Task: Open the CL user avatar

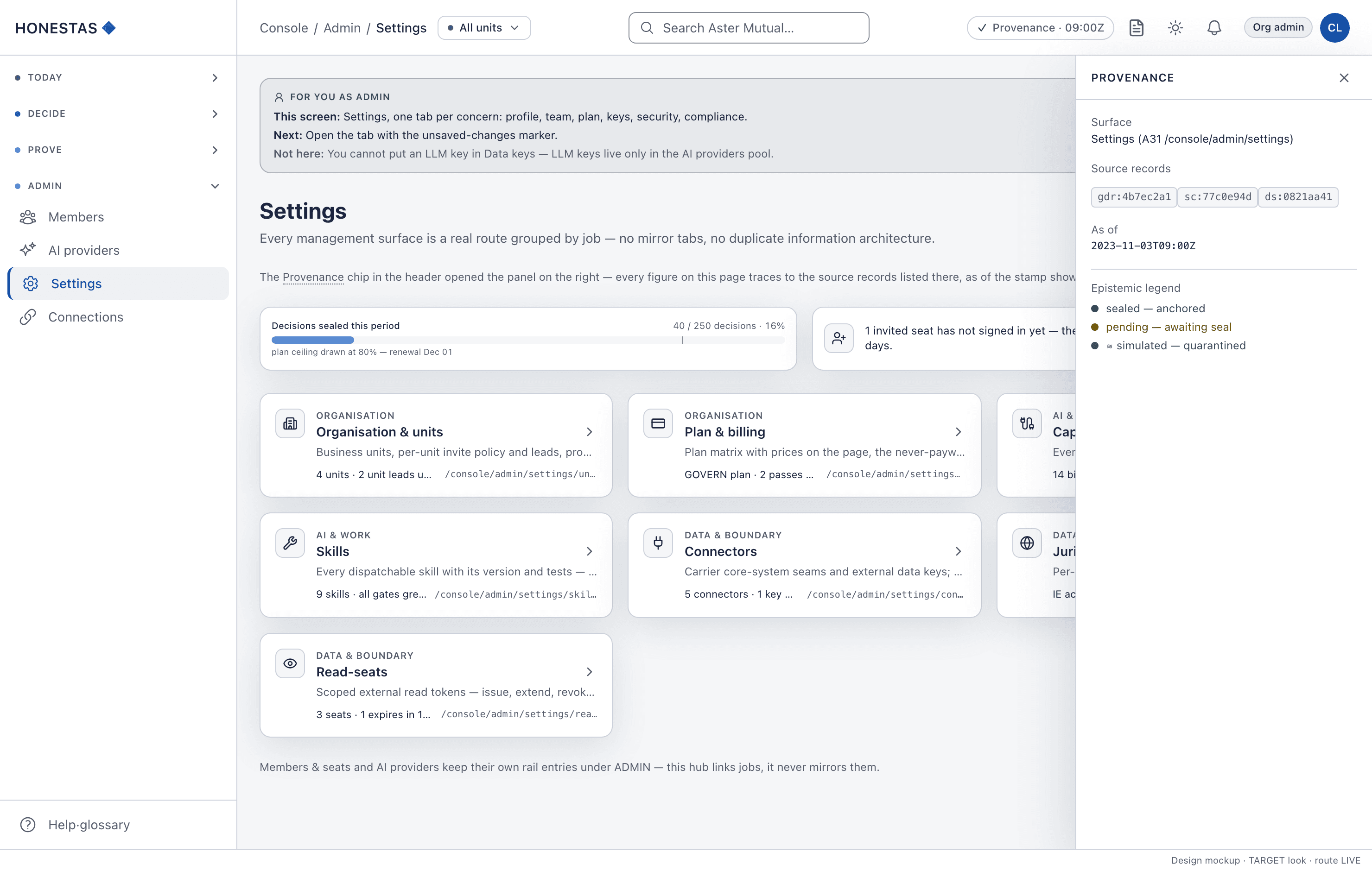Action: 1334,27
